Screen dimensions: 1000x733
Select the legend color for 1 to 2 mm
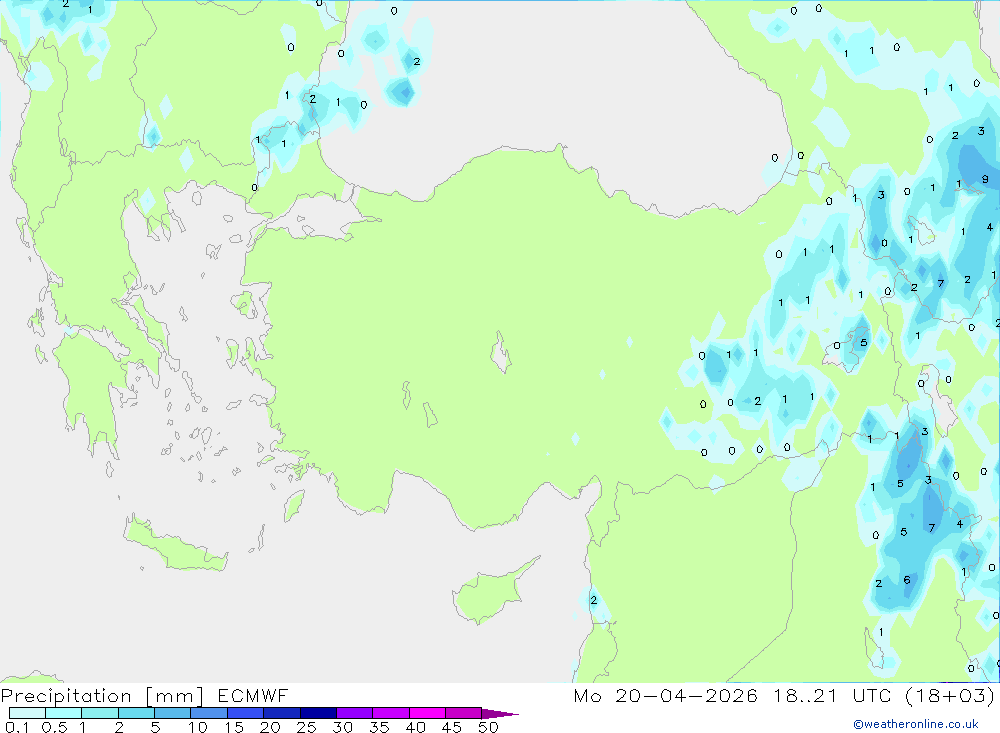(x=100, y=713)
